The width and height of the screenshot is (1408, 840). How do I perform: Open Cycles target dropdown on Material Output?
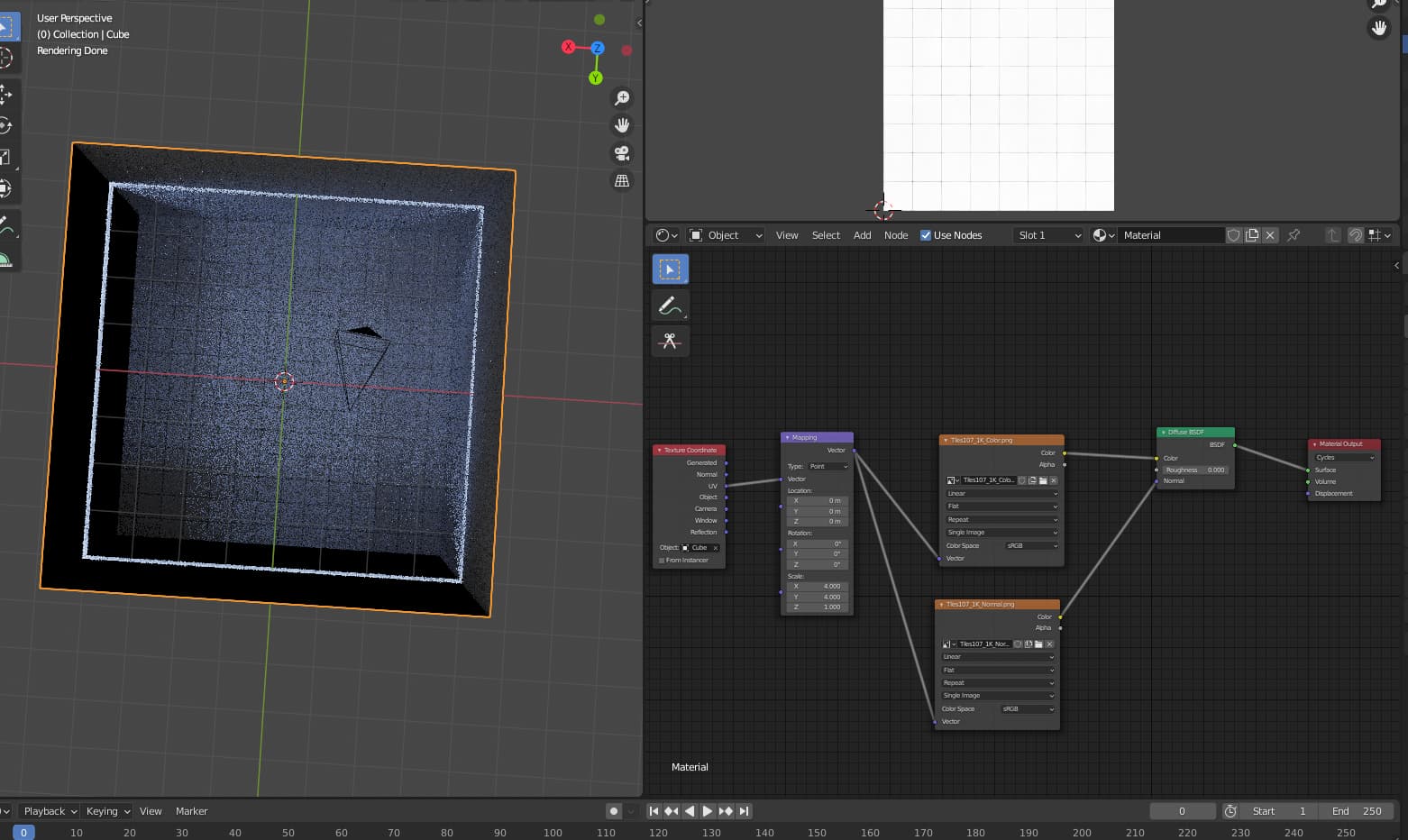[x=1344, y=458]
